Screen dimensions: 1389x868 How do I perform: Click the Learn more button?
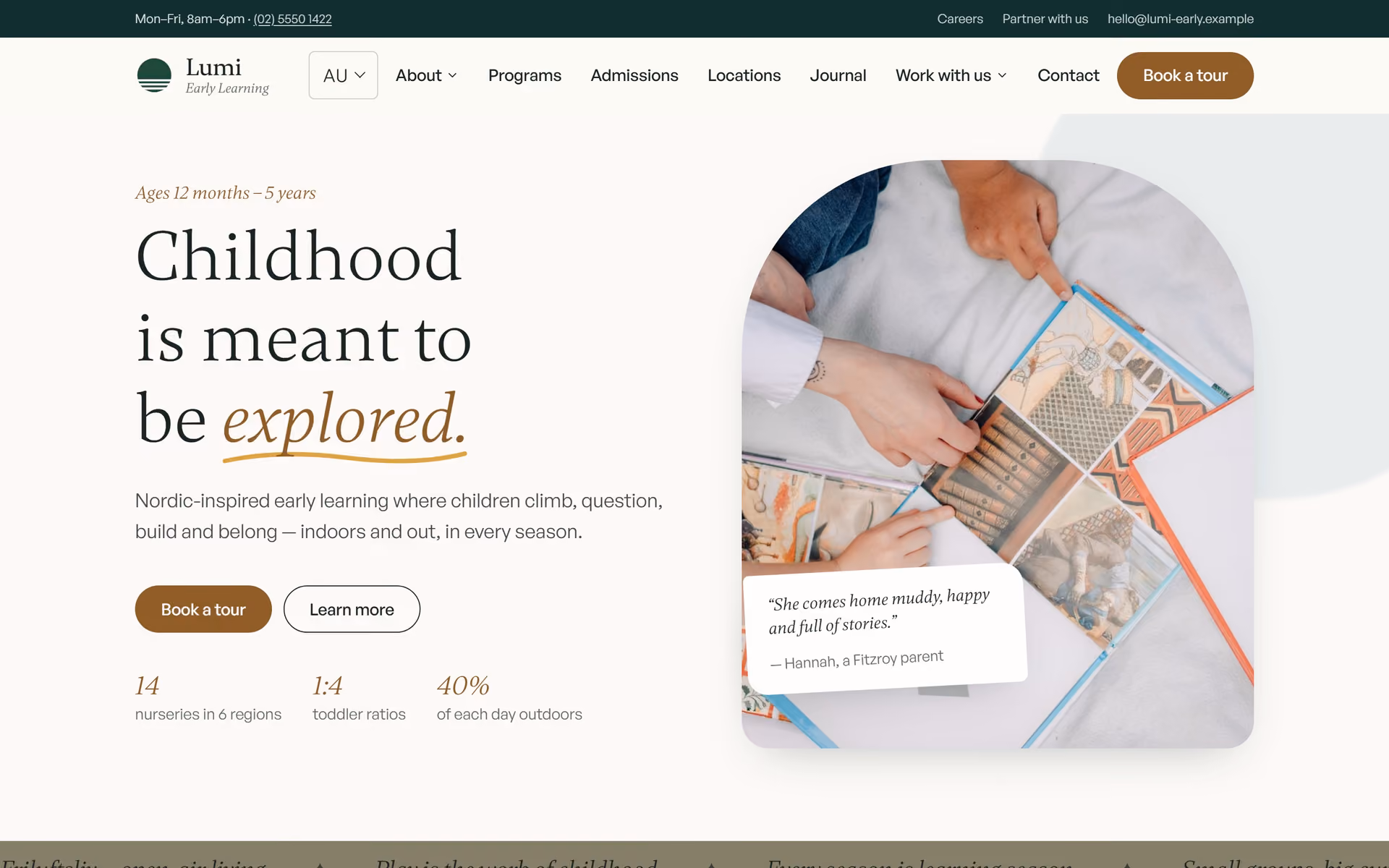pyautogui.click(x=352, y=609)
